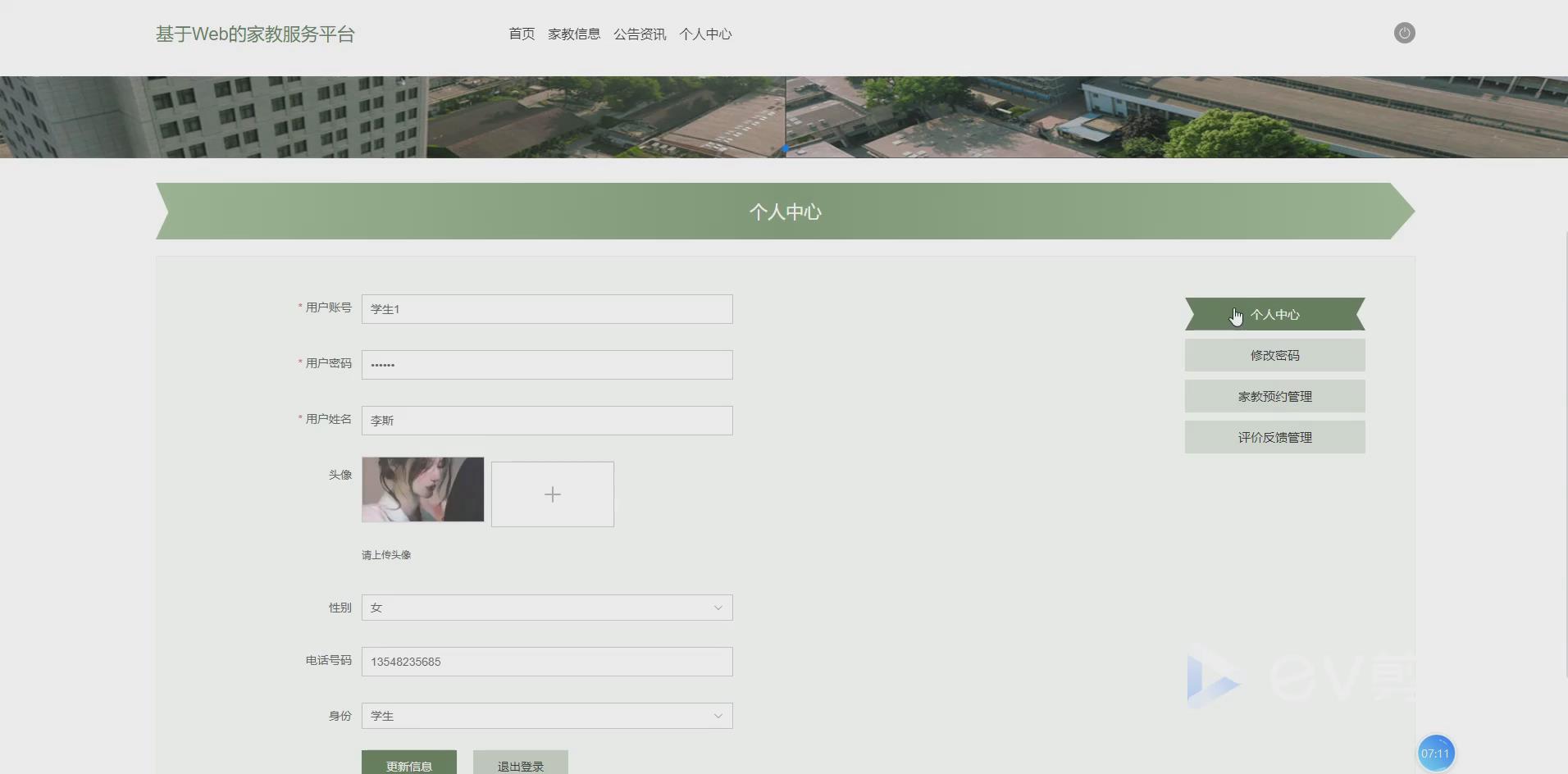Click the power logout icon
The image size is (1568, 774).
point(1404,33)
